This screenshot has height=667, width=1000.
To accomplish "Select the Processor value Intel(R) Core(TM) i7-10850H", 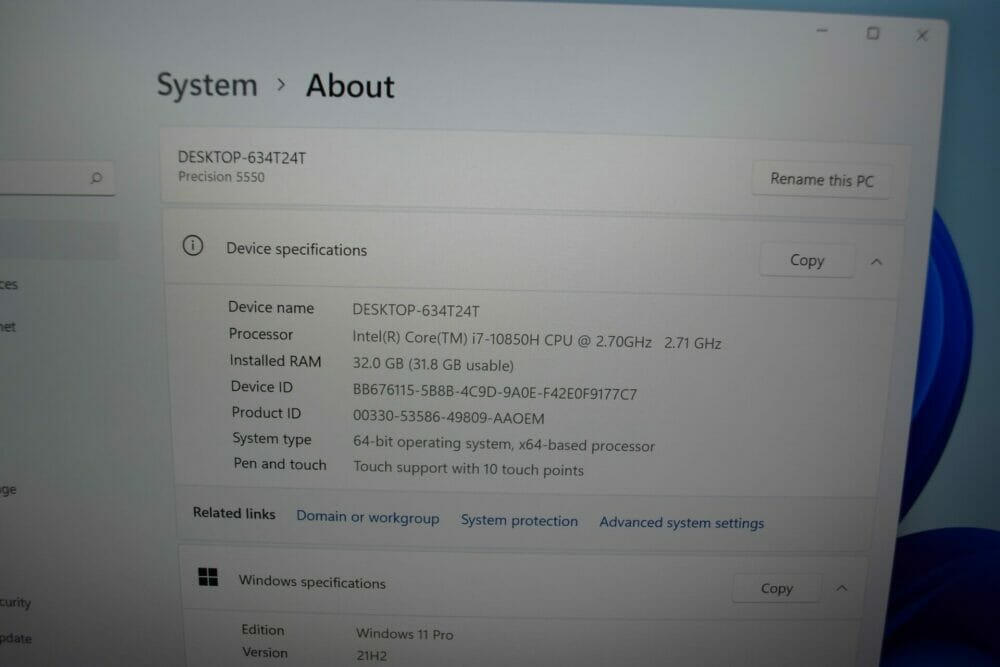I will coord(537,341).
